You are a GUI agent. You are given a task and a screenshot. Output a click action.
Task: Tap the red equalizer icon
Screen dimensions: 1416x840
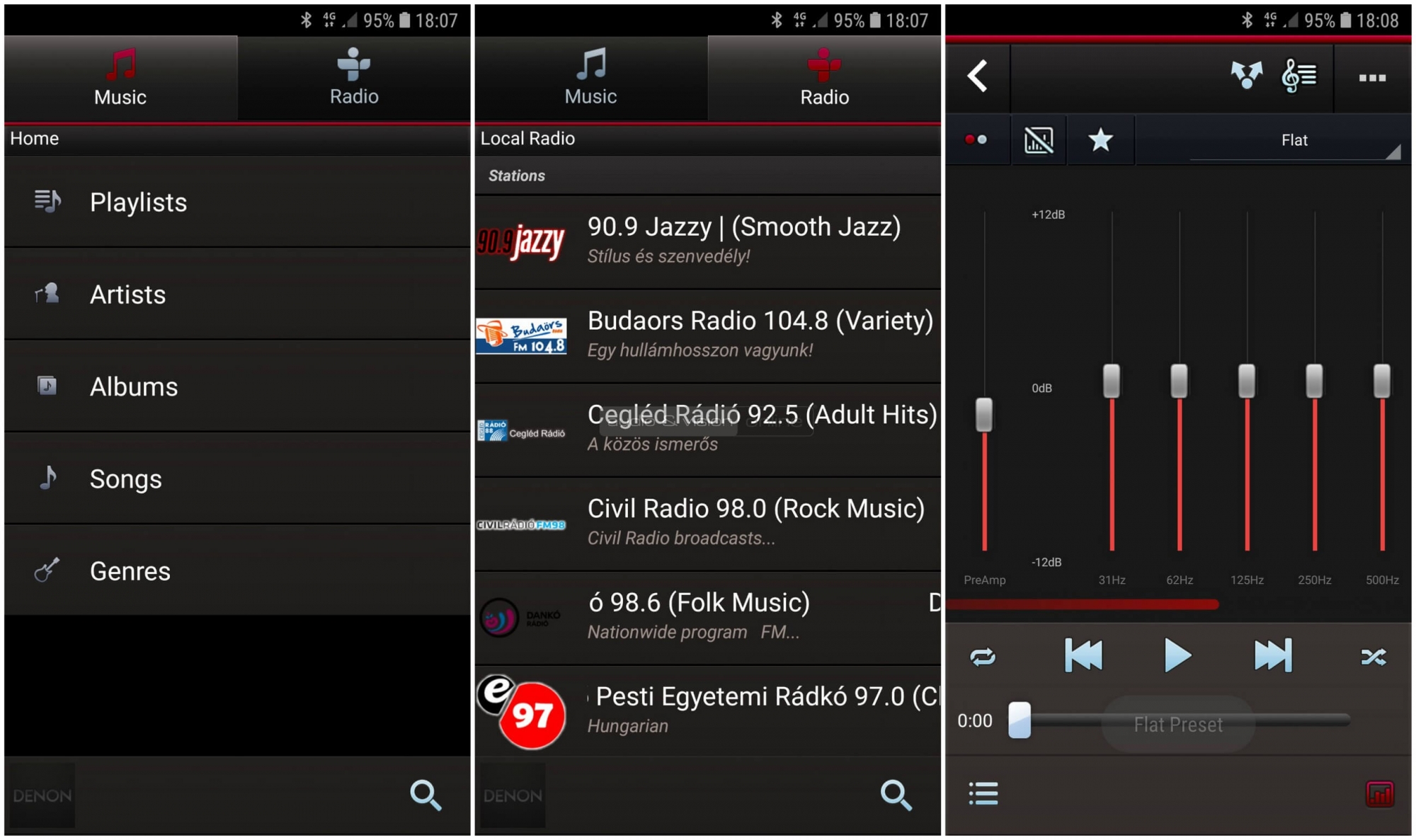click(x=1380, y=794)
